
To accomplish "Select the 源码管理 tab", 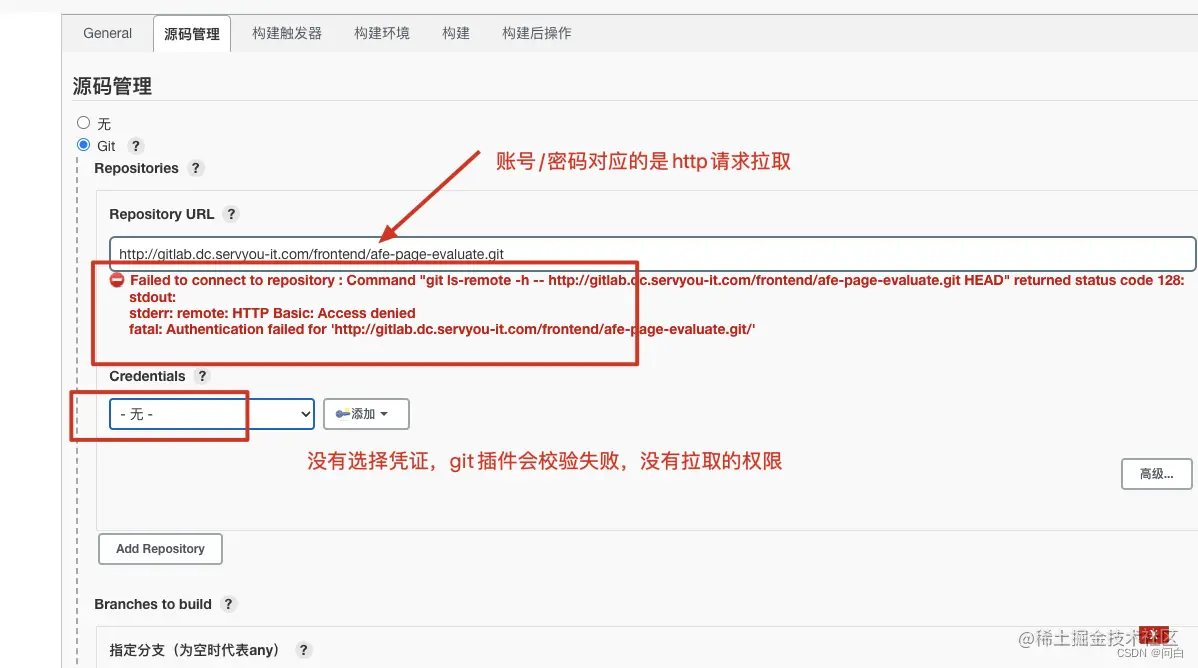I will 192,34.
